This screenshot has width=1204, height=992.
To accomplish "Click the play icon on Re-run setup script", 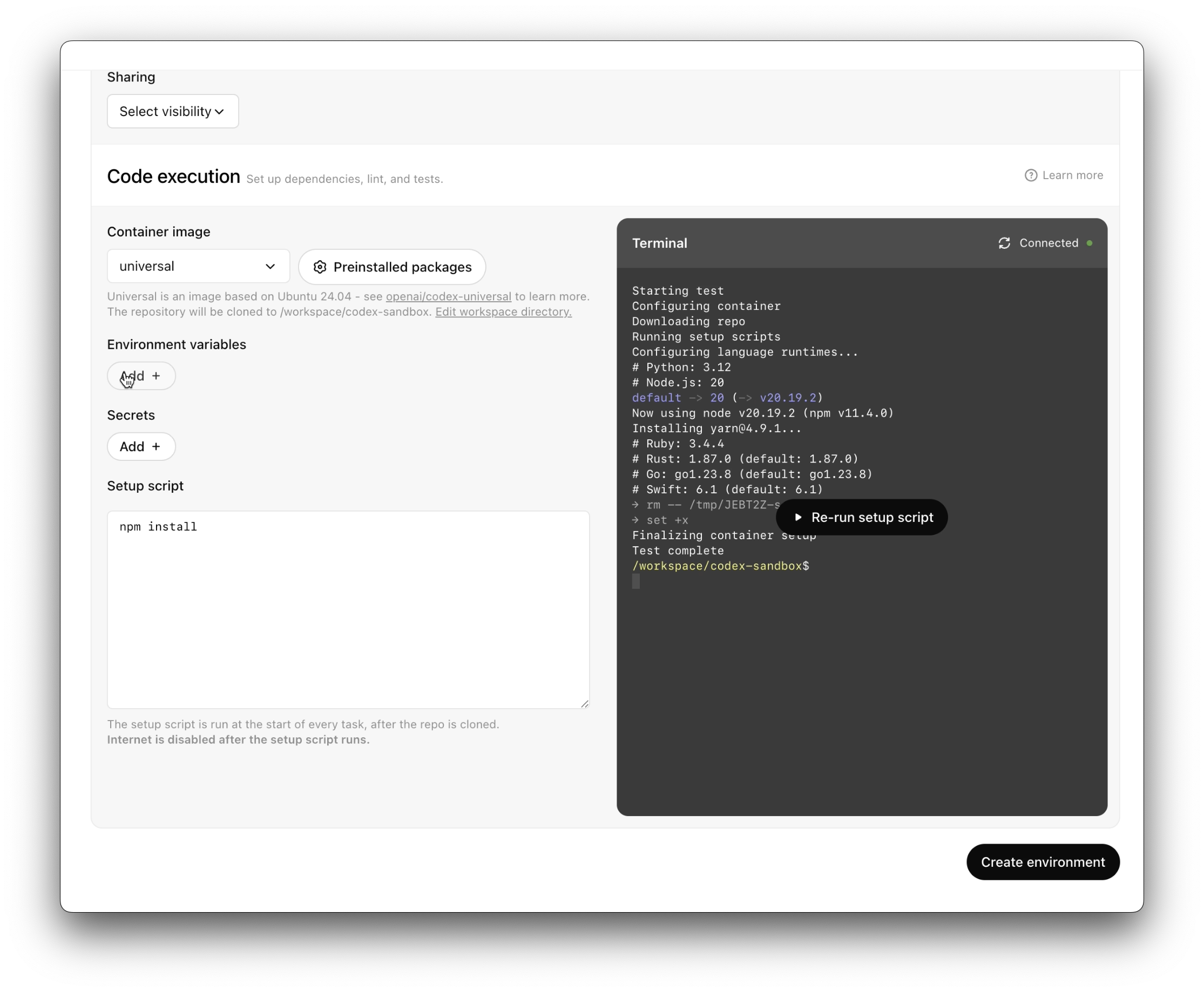I will point(798,517).
